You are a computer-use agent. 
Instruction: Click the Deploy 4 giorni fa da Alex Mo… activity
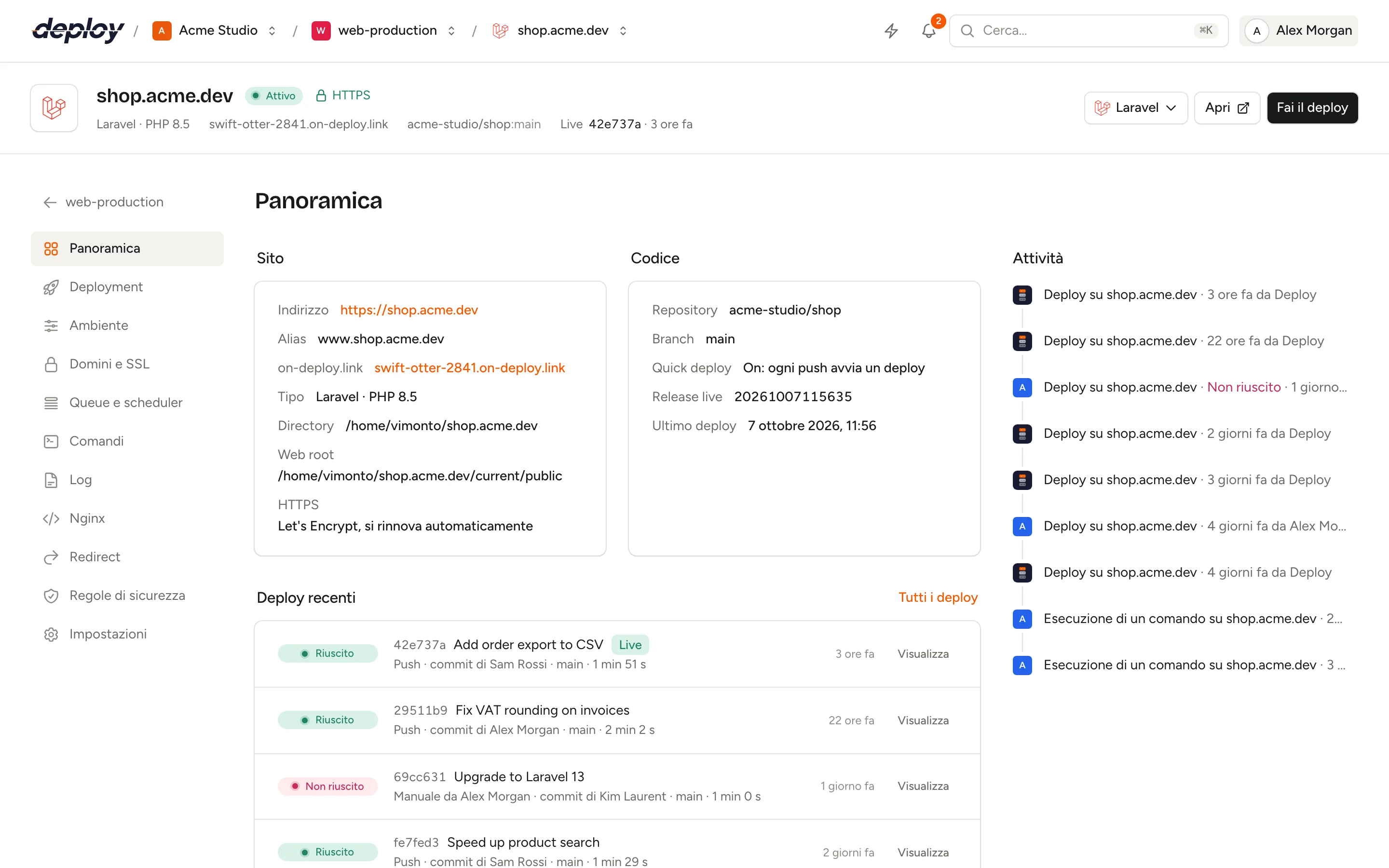(x=1195, y=527)
